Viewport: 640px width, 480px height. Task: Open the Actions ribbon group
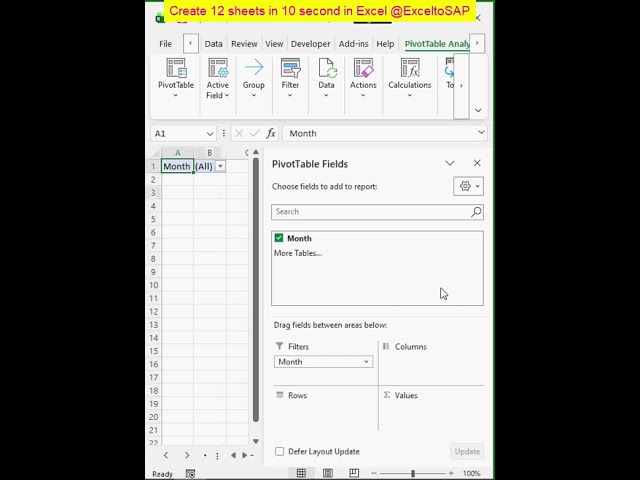click(363, 78)
